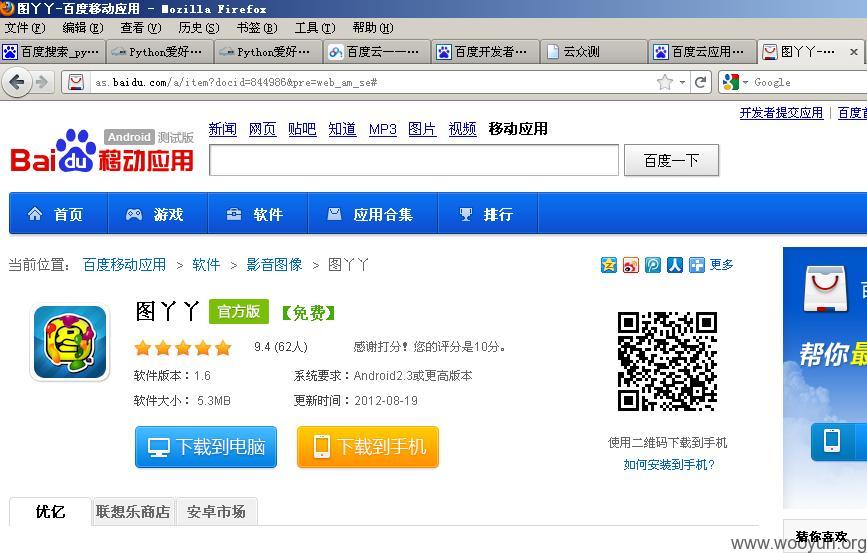Bookmark page with the star icon
The image size is (867, 553).
(x=665, y=82)
